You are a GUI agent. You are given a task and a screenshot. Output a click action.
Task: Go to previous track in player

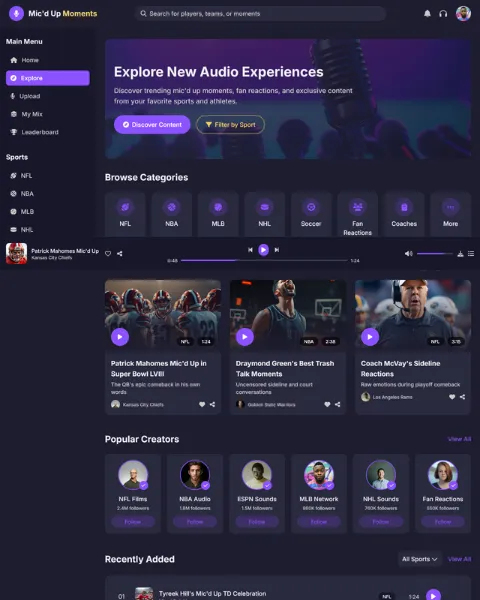[x=250, y=250]
